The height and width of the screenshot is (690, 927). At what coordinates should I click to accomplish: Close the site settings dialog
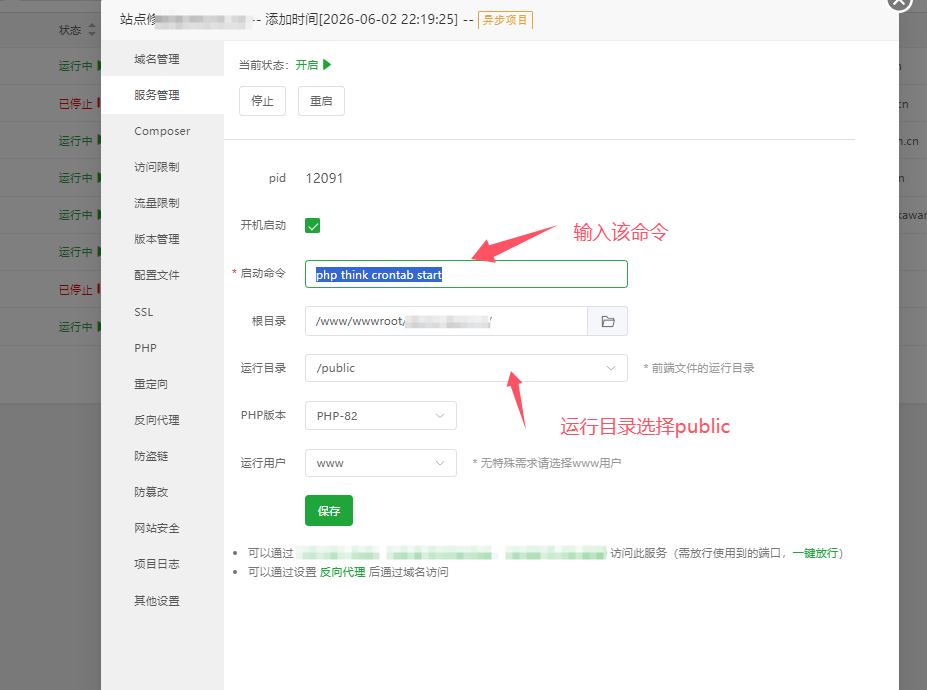click(x=899, y=2)
